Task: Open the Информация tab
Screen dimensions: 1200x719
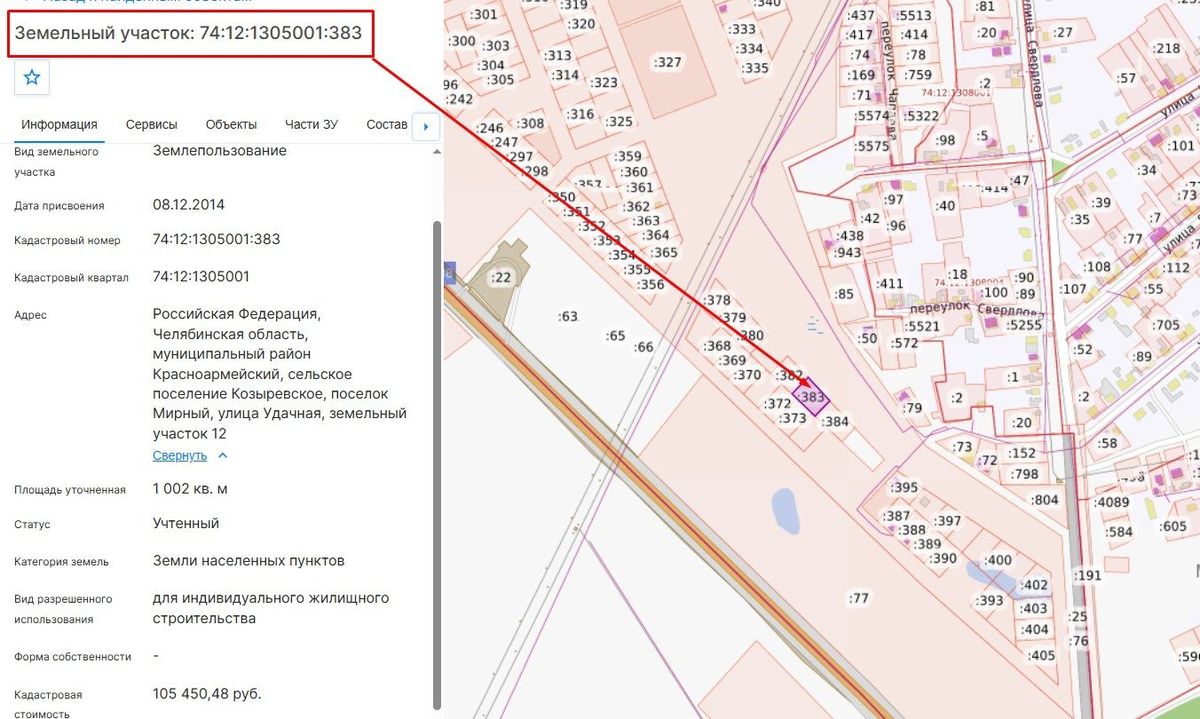Action: click(60, 125)
